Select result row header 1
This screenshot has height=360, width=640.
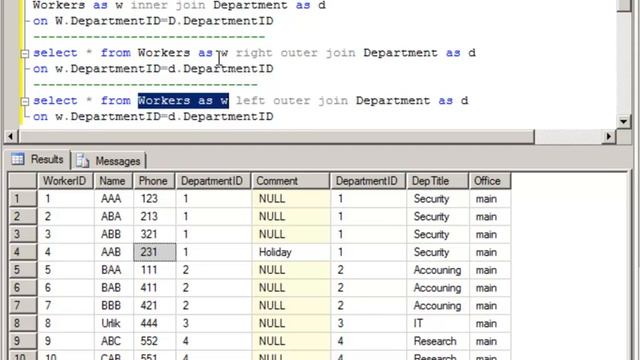(x=22, y=199)
